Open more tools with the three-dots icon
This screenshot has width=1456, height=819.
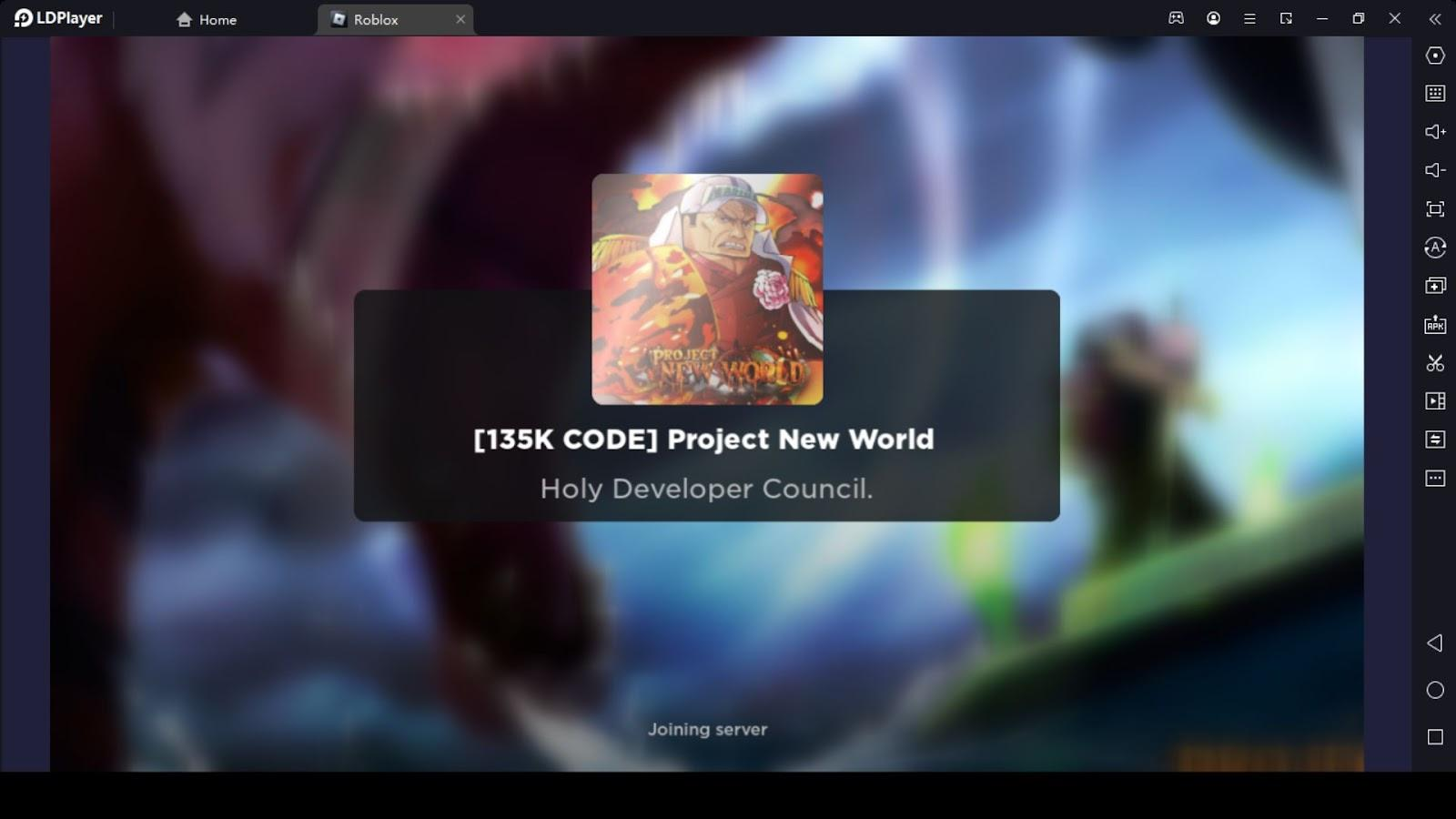(1435, 479)
